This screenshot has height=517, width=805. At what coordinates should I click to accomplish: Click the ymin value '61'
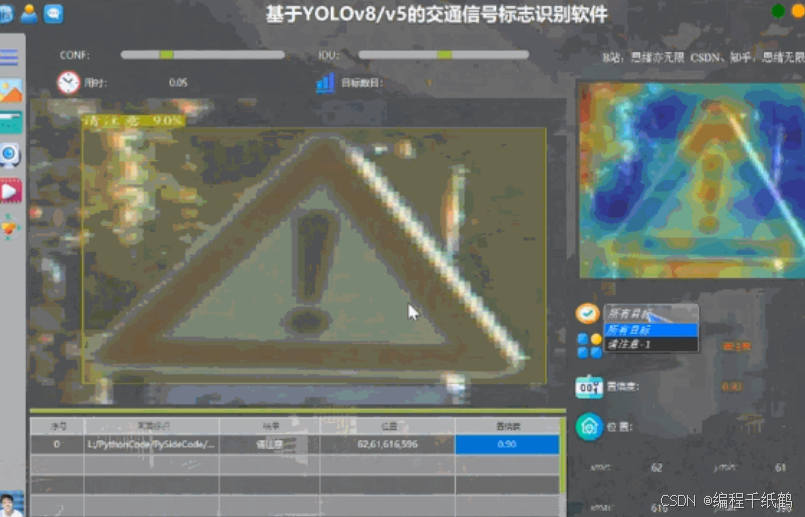(x=780, y=467)
